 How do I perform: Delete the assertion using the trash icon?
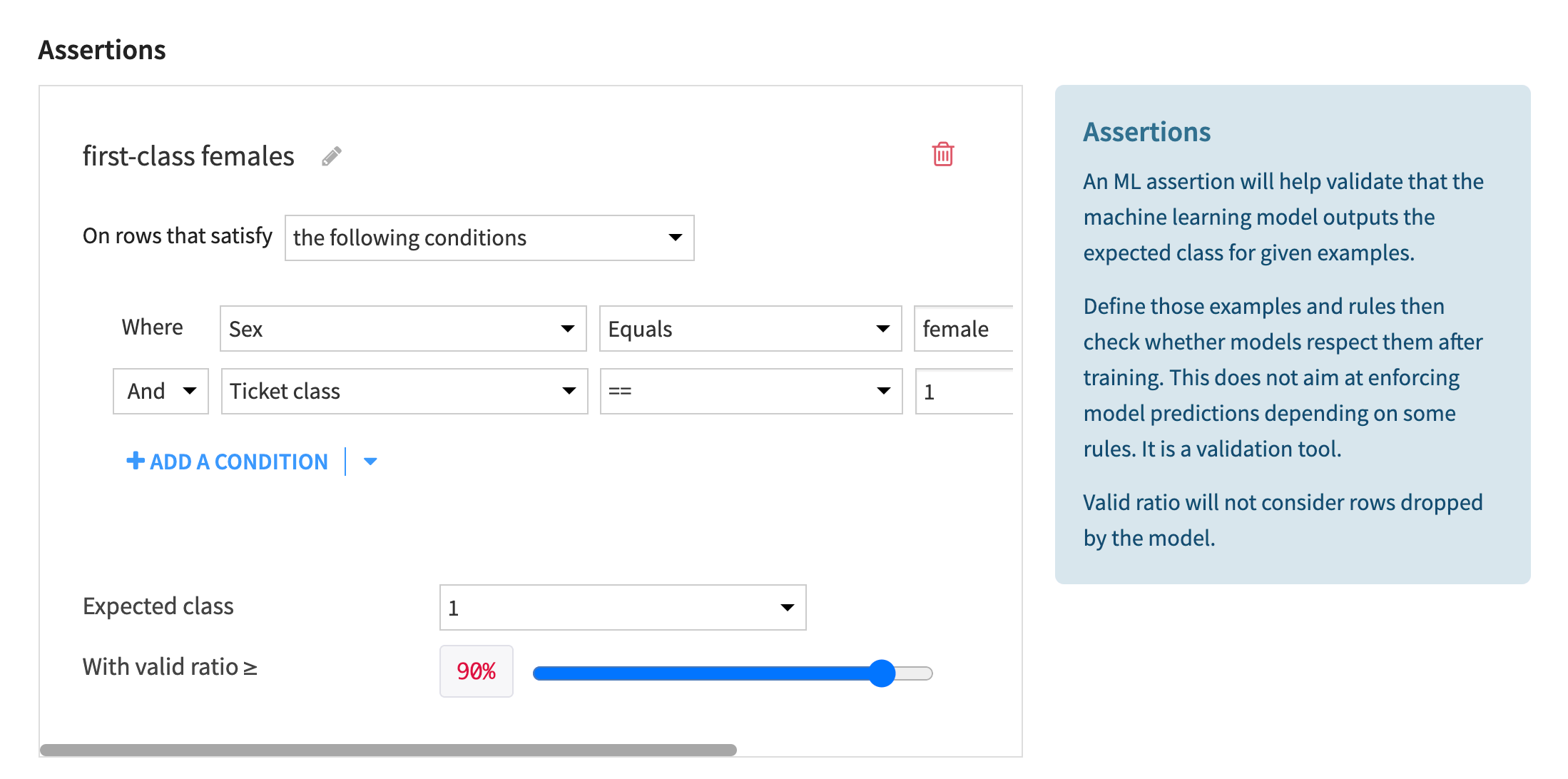(943, 154)
